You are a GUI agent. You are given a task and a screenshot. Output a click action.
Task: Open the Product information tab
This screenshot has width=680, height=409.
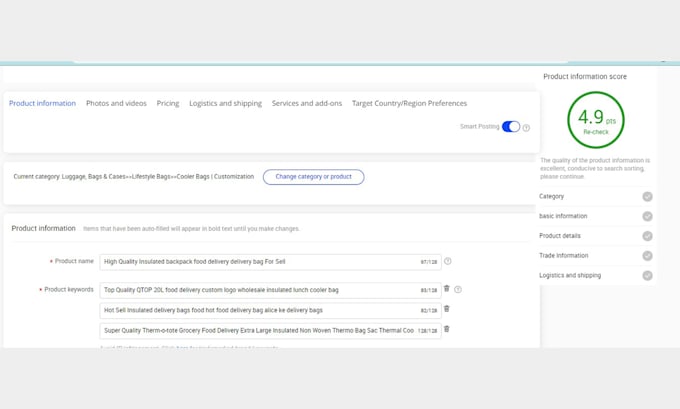click(x=42, y=103)
